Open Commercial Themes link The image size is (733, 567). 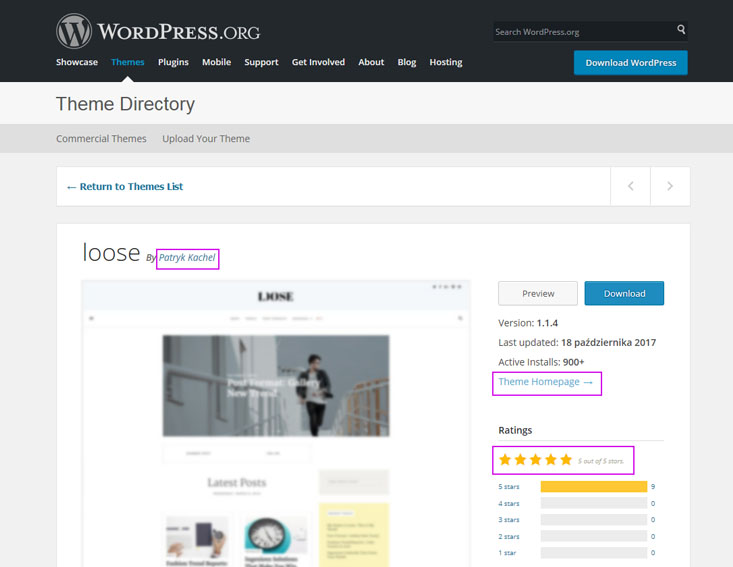101,139
